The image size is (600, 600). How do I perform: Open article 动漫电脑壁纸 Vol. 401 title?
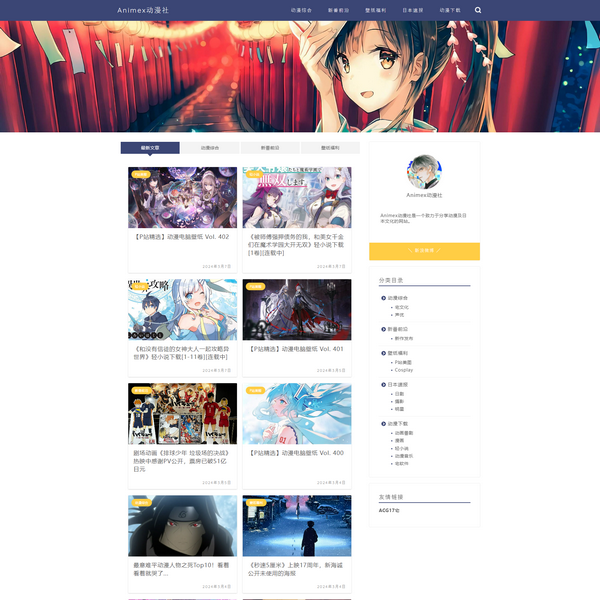click(296, 349)
